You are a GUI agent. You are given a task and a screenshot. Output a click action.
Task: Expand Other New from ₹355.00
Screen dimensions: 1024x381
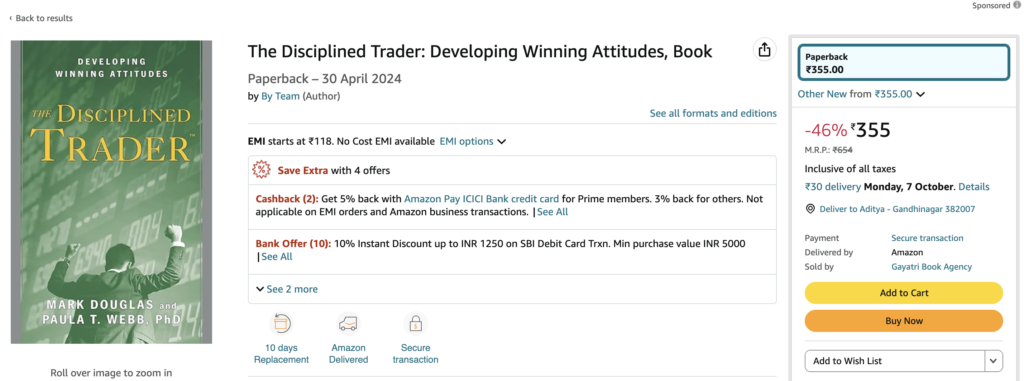point(861,94)
